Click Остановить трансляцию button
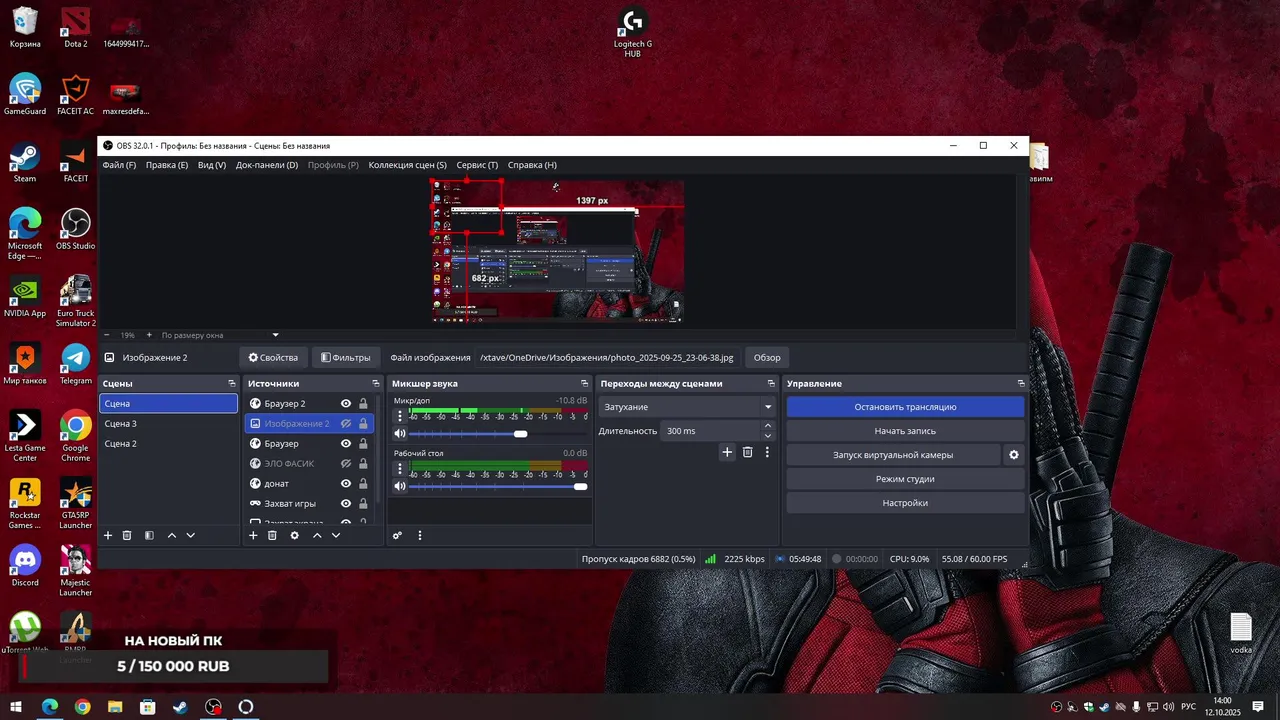The width and height of the screenshot is (1280, 720). coord(905,407)
